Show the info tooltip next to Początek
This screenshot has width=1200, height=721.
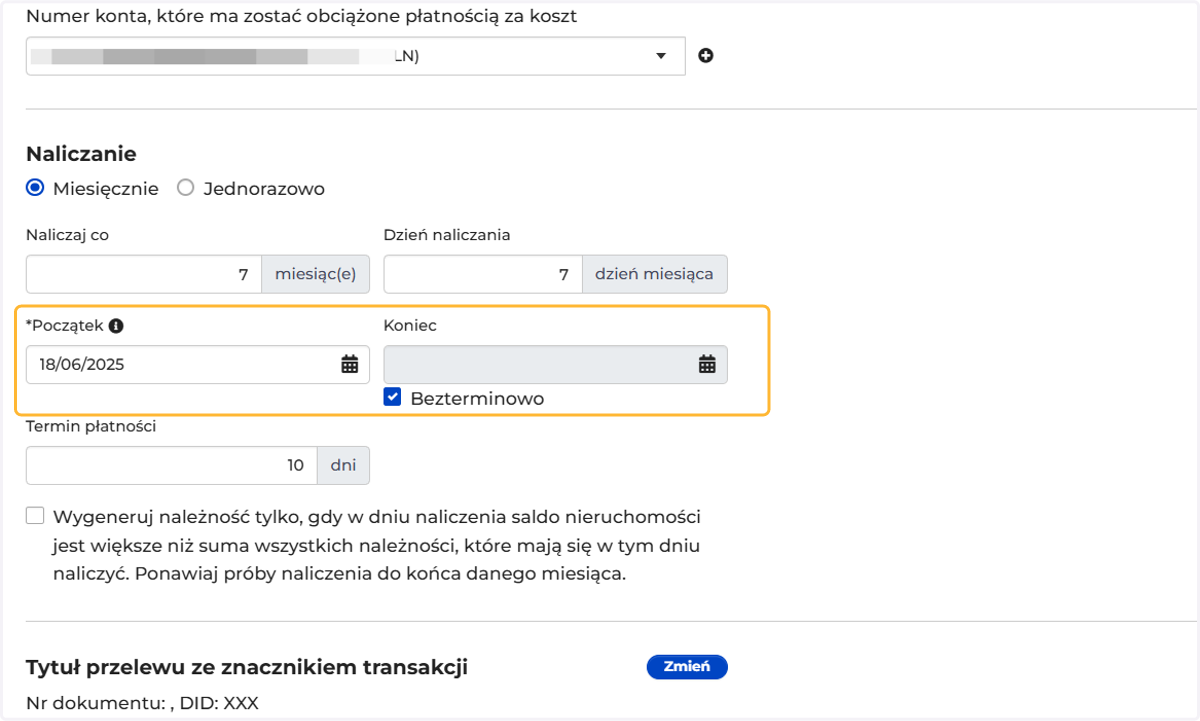116,325
